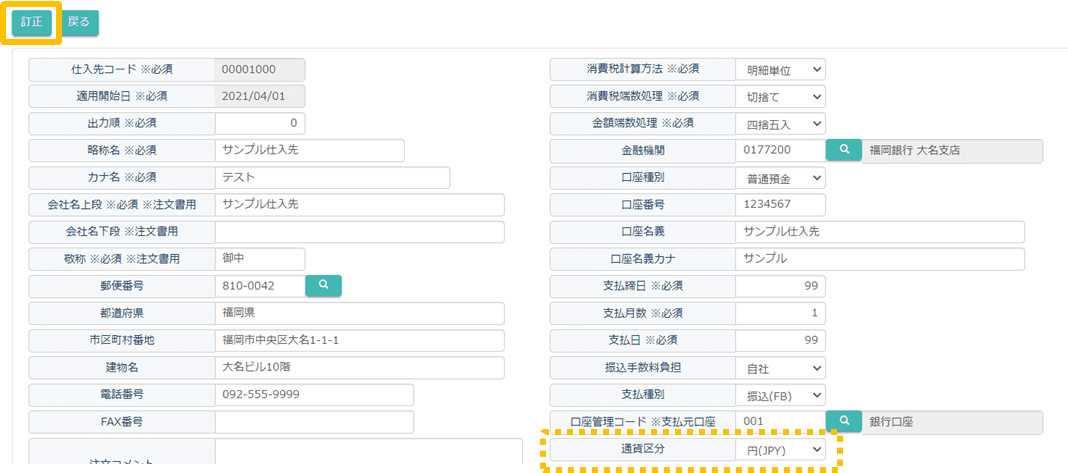This screenshot has width=1068, height=473.
Task: Click the 口座番号 input field
Action: (x=781, y=205)
